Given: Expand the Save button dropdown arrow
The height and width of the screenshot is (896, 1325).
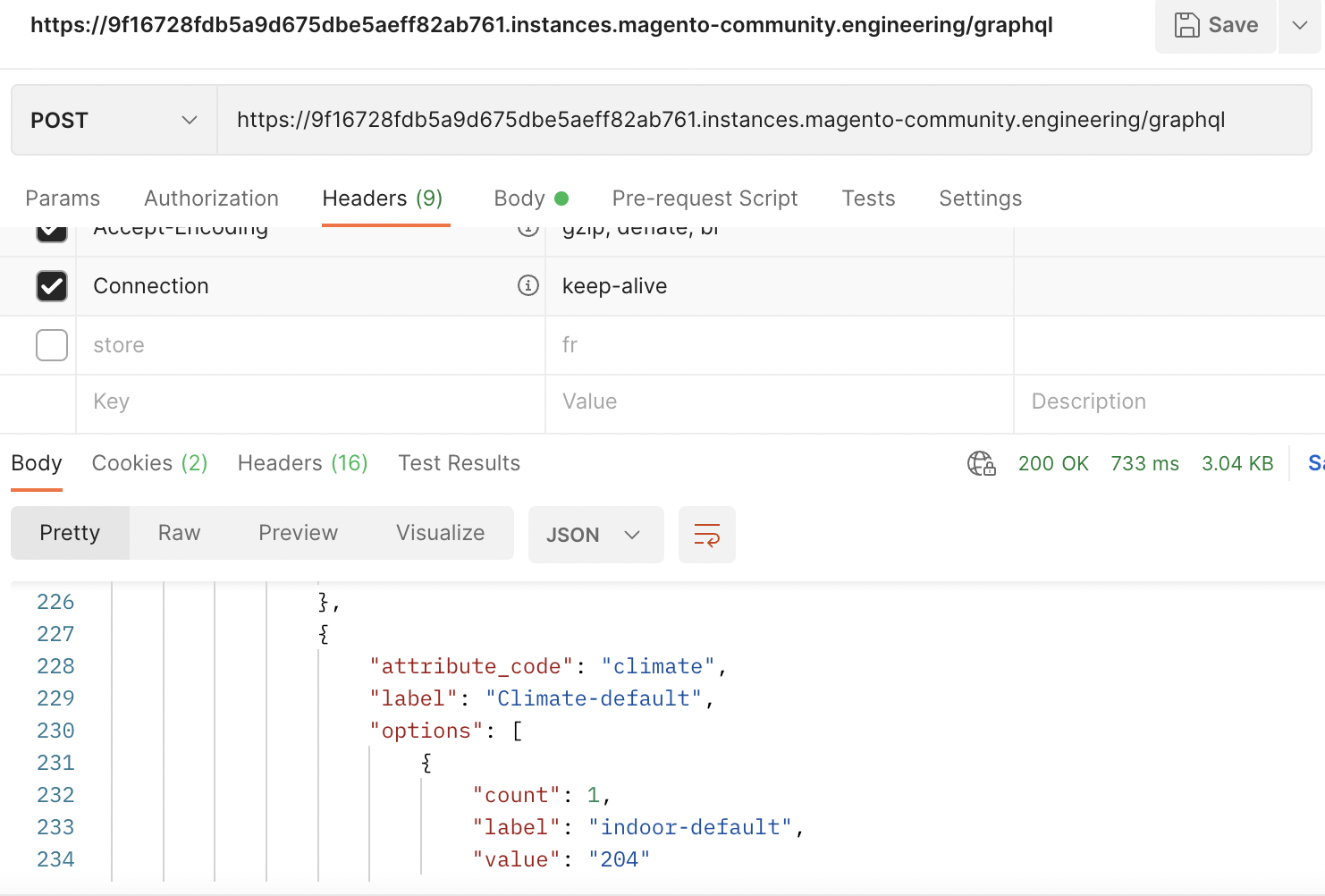Looking at the screenshot, I should 1301,26.
